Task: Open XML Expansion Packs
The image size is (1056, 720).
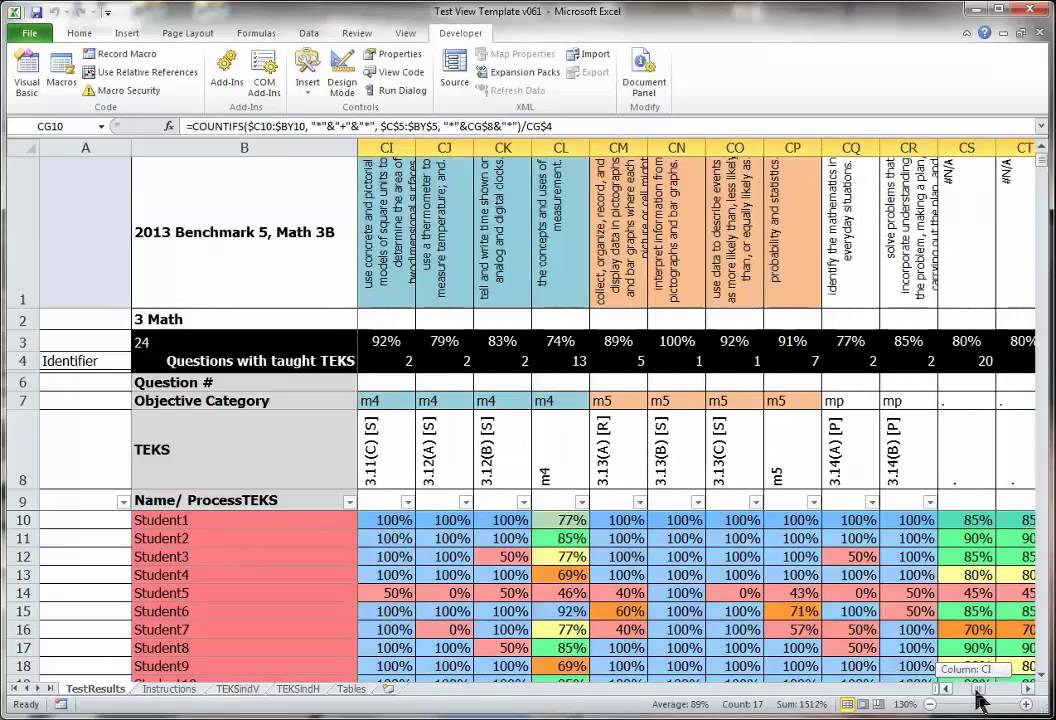Action: pyautogui.click(x=517, y=72)
